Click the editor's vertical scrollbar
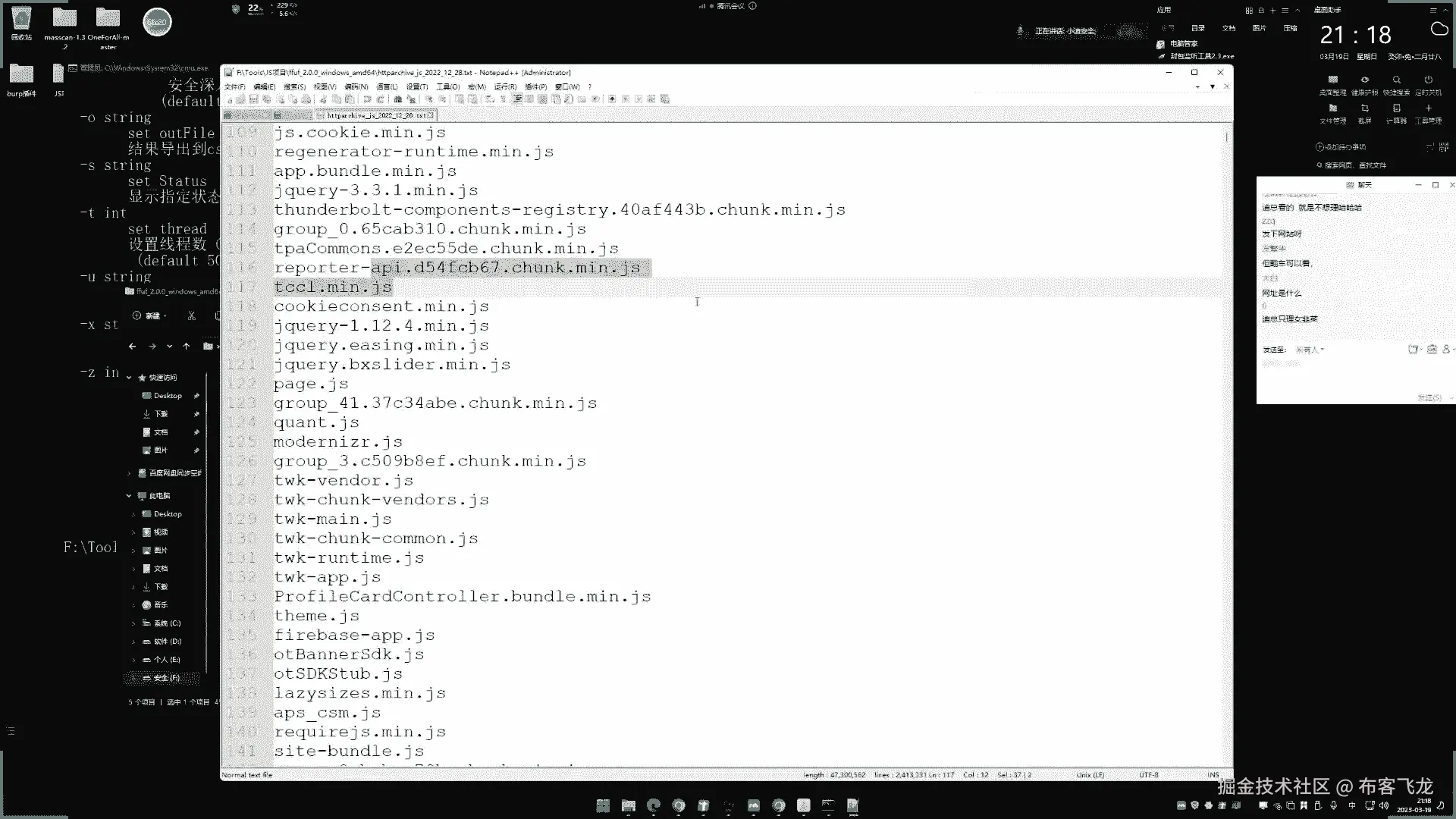 coord(1226,455)
